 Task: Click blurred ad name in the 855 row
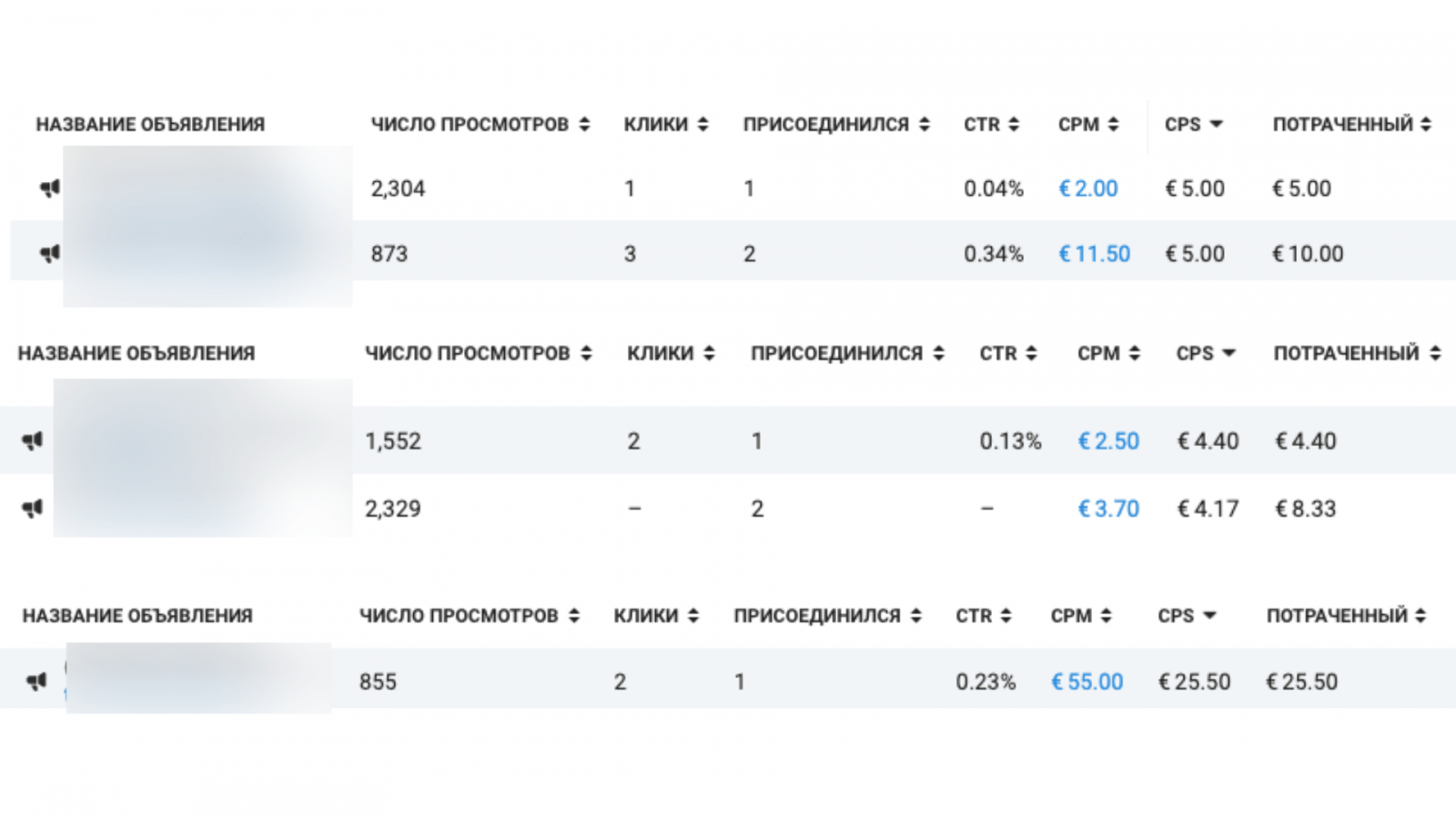pos(198,678)
